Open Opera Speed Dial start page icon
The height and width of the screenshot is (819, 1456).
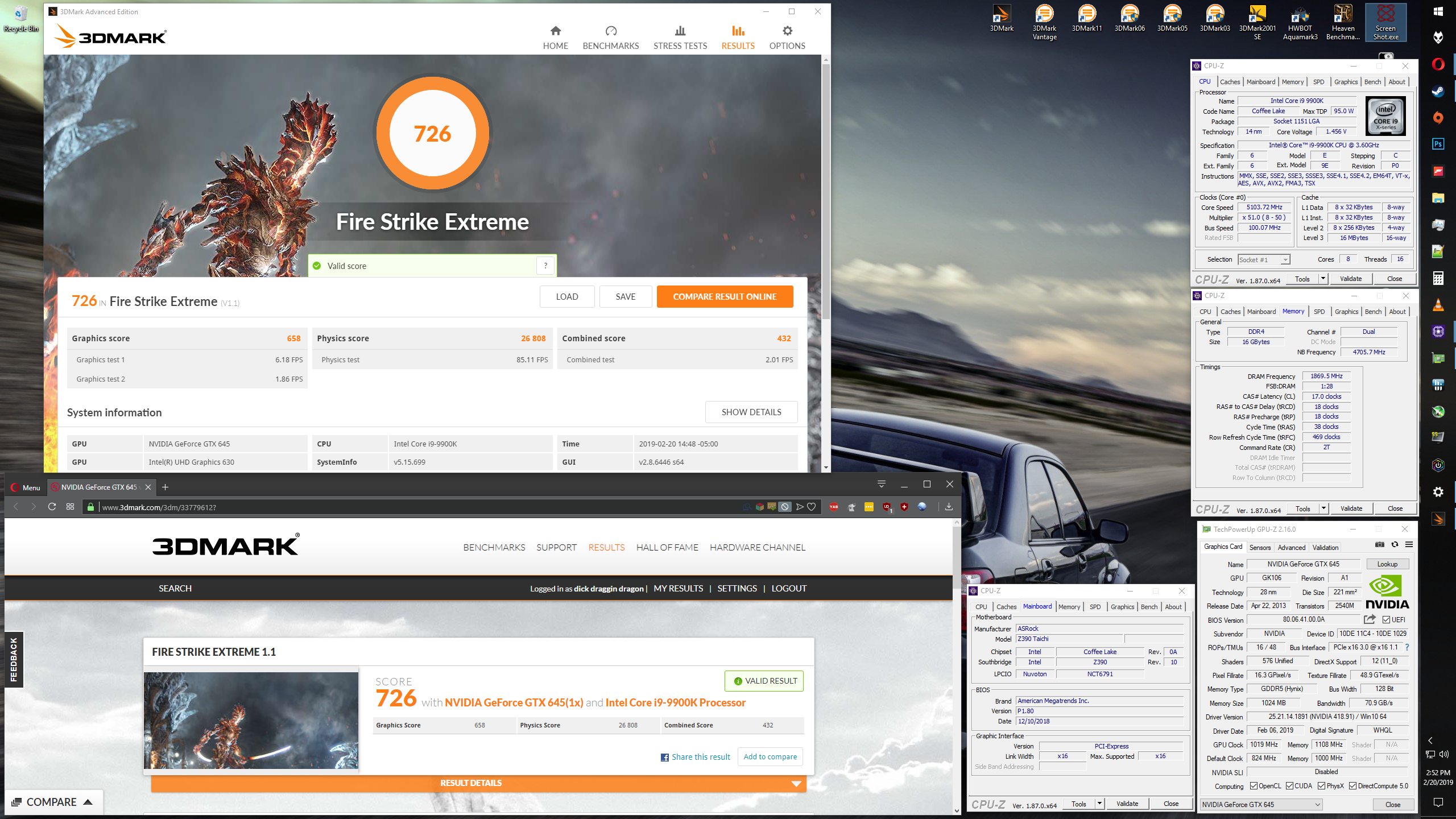point(71,507)
